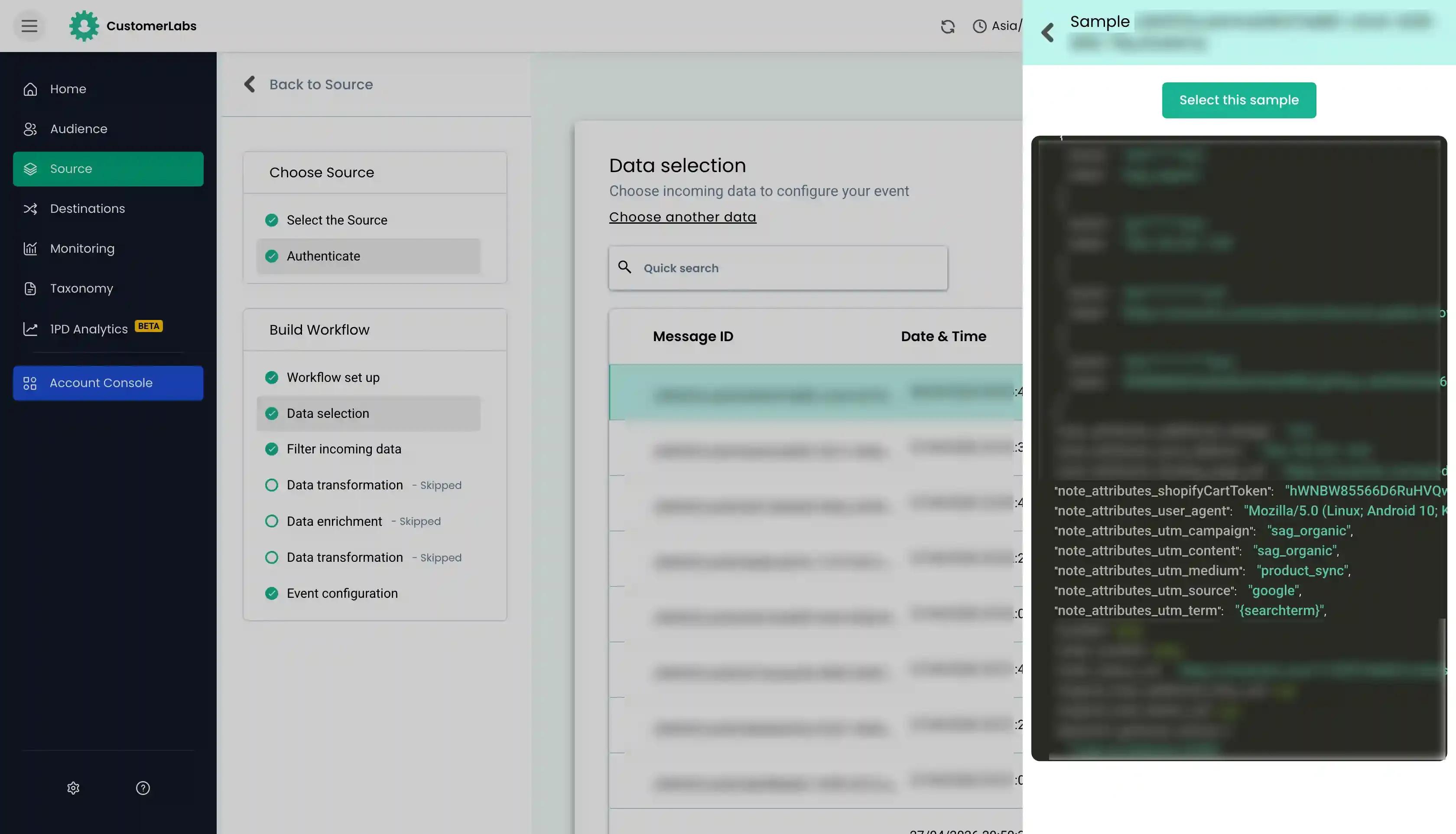
Task: Click the BETA badge
Action: coord(149,326)
